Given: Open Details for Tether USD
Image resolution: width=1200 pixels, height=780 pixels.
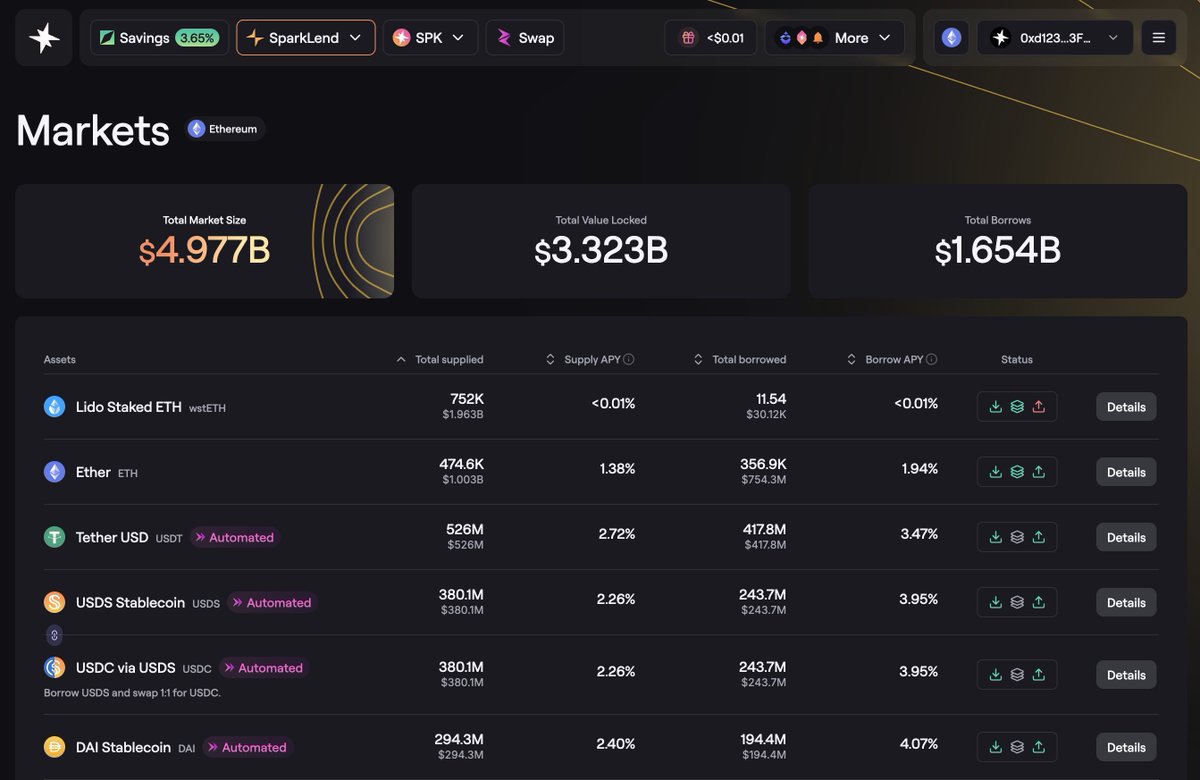Looking at the screenshot, I should [1126, 537].
